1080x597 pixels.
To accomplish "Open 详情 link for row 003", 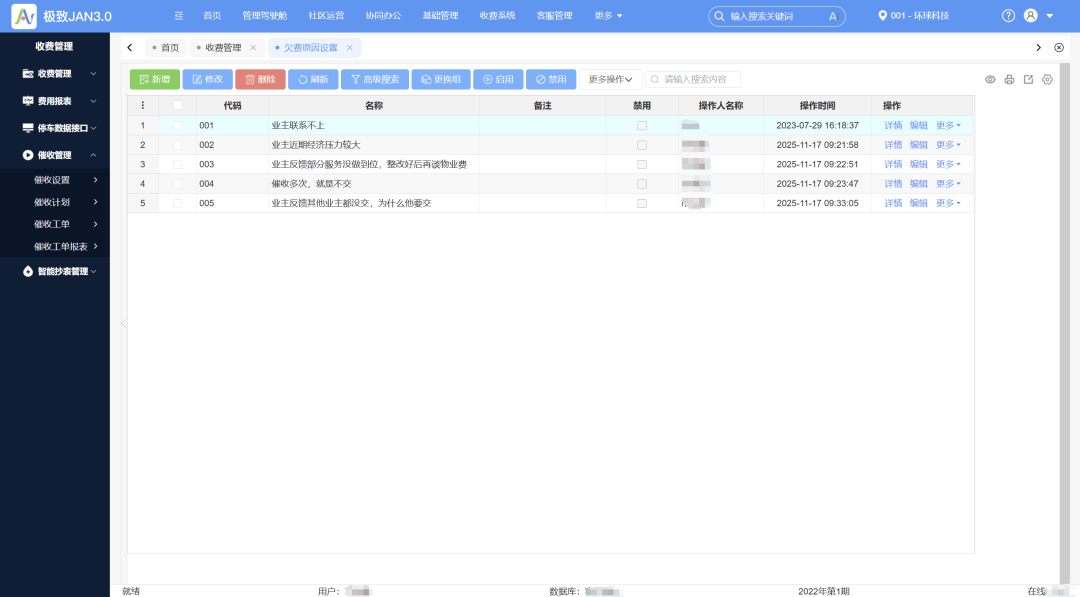I will (x=892, y=164).
